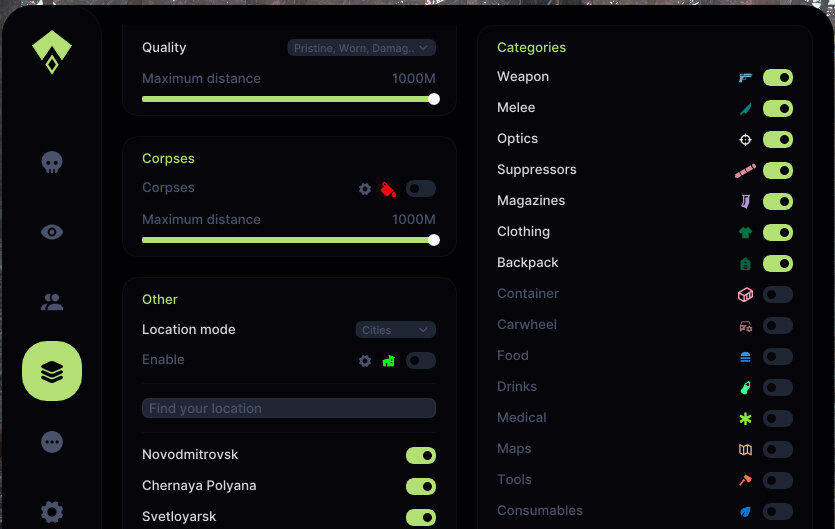Click the Optics crosshair icon
This screenshot has width=835, height=529.
[x=745, y=140]
